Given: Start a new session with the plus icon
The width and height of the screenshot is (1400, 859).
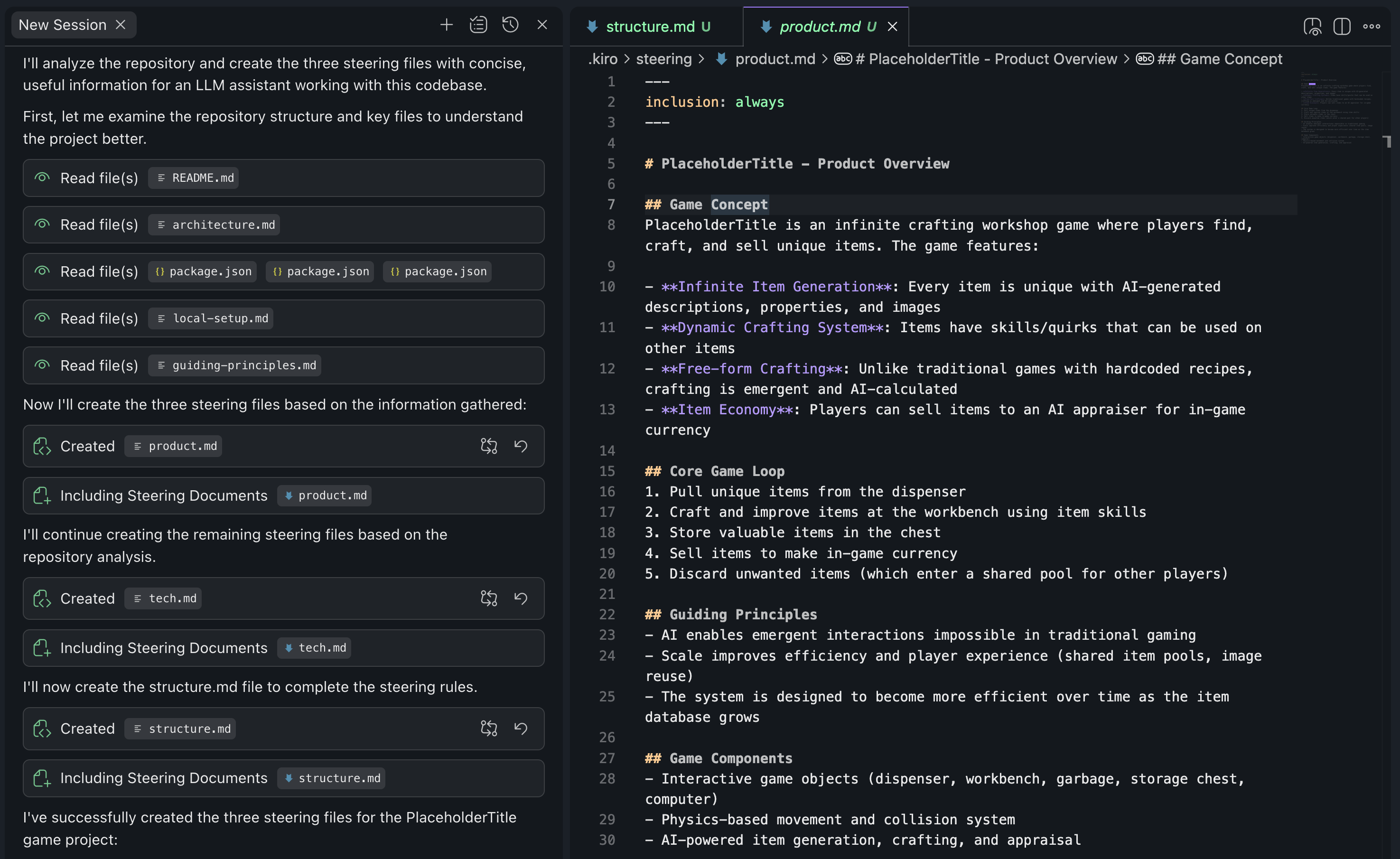Looking at the screenshot, I should click(x=447, y=25).
